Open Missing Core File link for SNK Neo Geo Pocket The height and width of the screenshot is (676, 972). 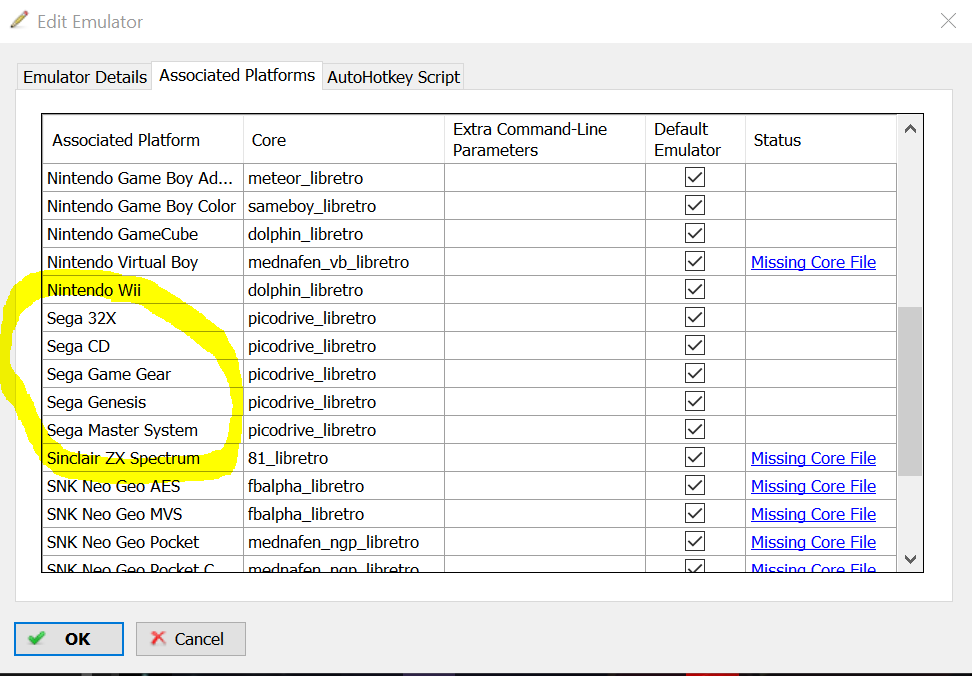pyautogui.click(x=813, y=542)
